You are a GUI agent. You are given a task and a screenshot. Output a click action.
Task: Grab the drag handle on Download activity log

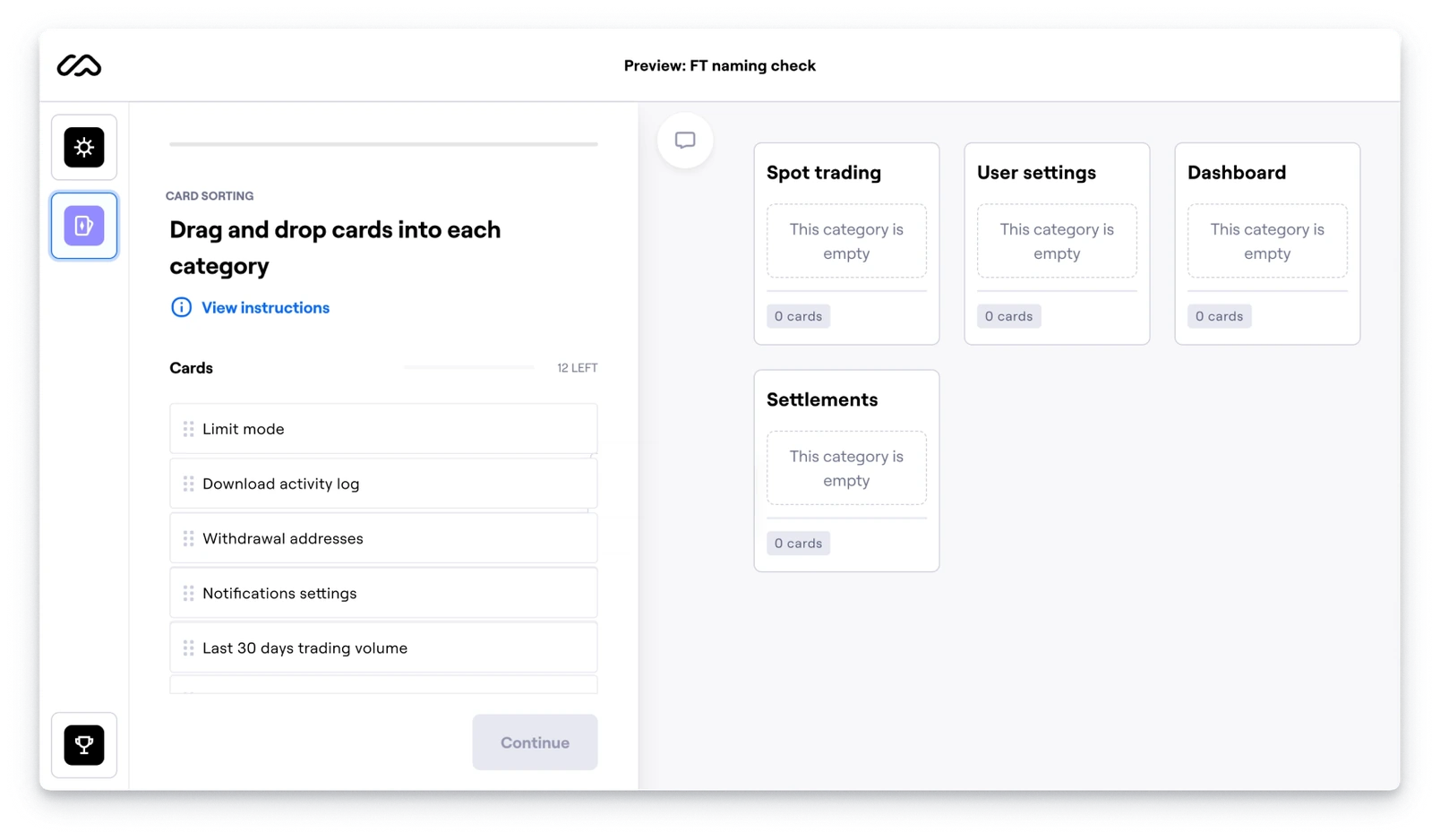[189, 484]
